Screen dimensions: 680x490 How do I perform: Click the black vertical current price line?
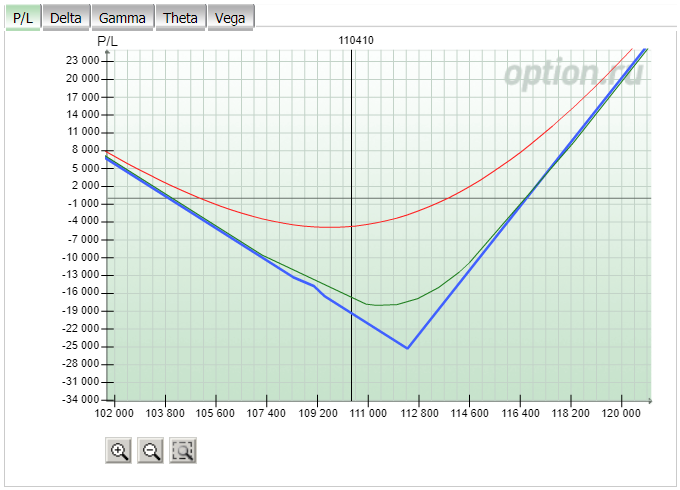tap(352, 225)
